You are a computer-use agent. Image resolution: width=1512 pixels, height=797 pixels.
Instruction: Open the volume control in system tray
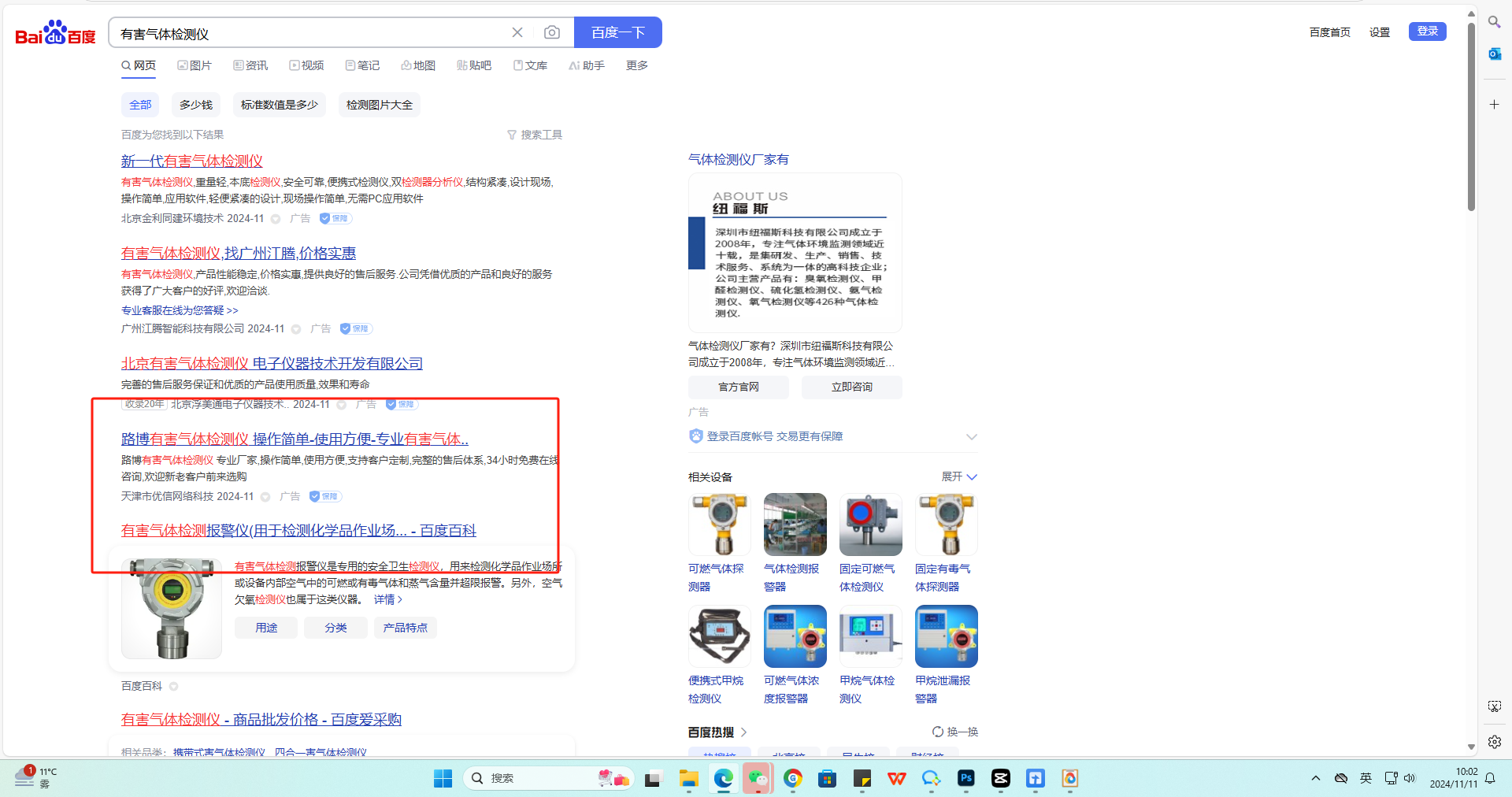(1410, 778)
